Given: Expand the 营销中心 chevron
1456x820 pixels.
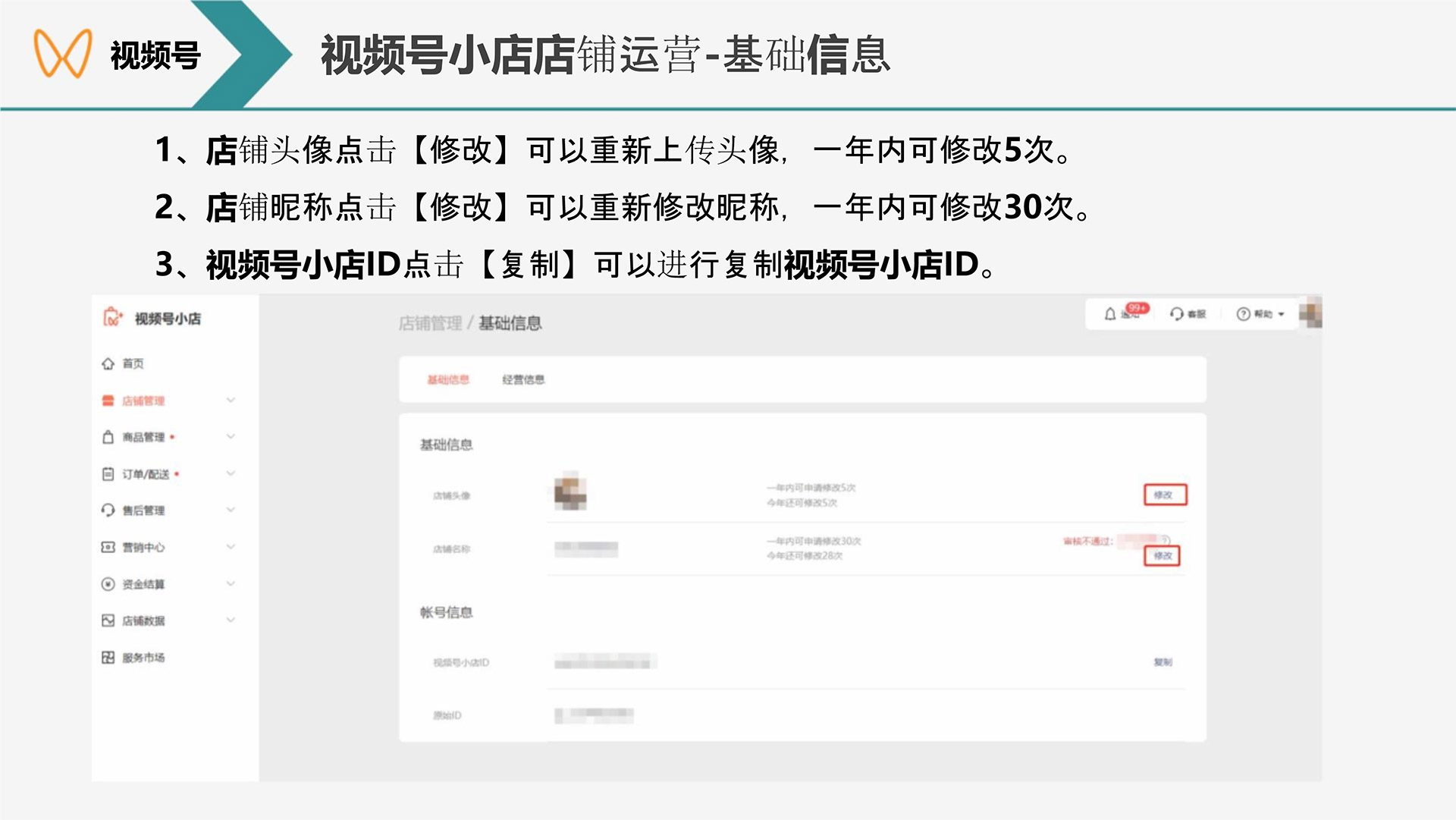Looking at the screenshot, I should pos(231,546).
